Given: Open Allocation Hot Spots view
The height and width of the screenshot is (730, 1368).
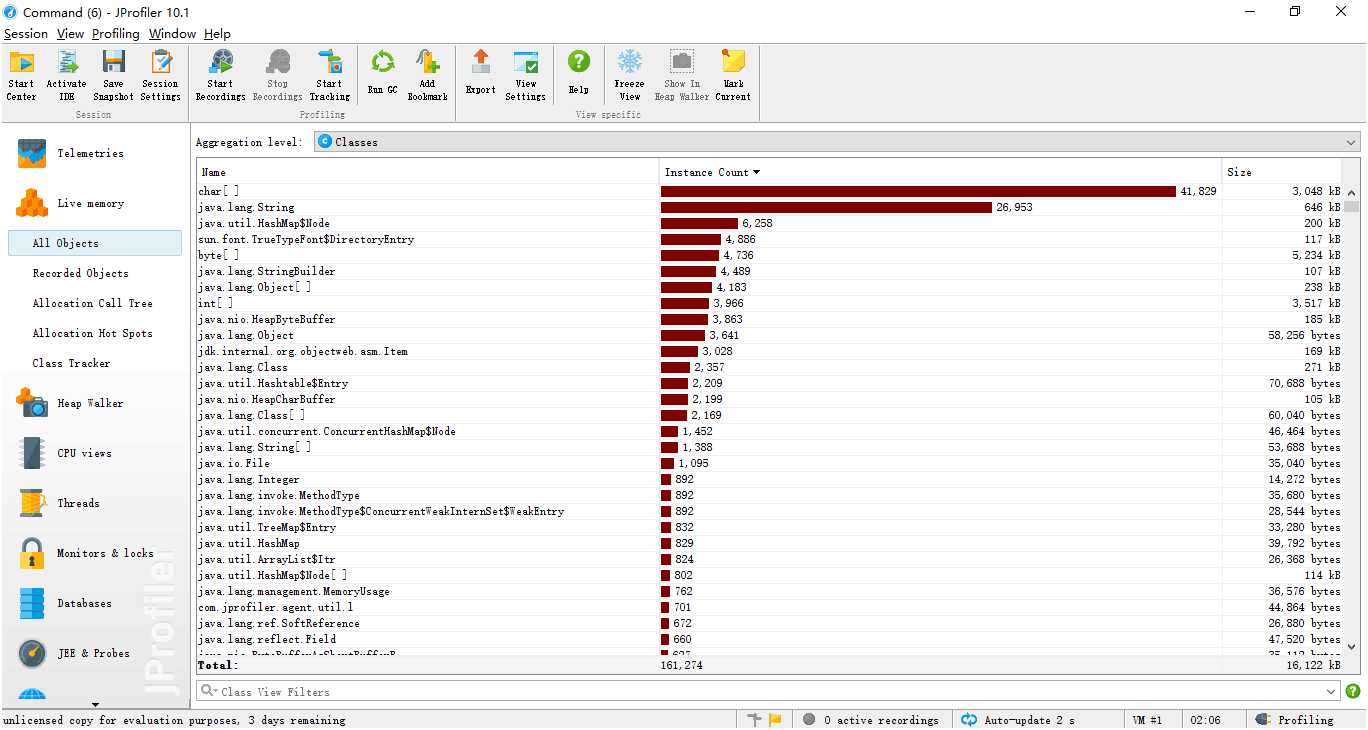Looking at the screenshot, I should [x=94, y=333].
